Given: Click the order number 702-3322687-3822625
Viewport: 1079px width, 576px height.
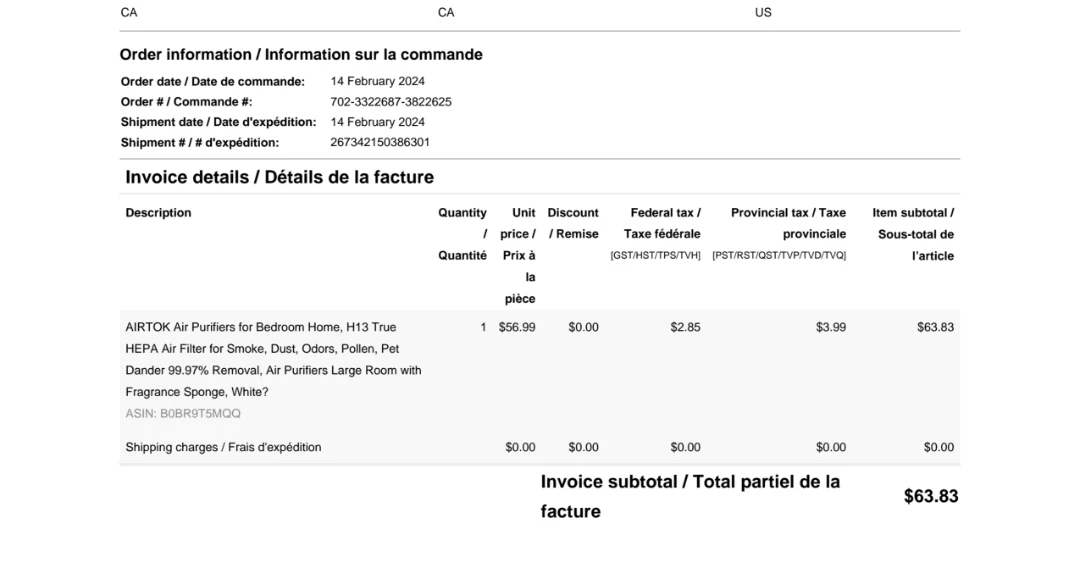Looking at the screenshot, I should (390, 102).
